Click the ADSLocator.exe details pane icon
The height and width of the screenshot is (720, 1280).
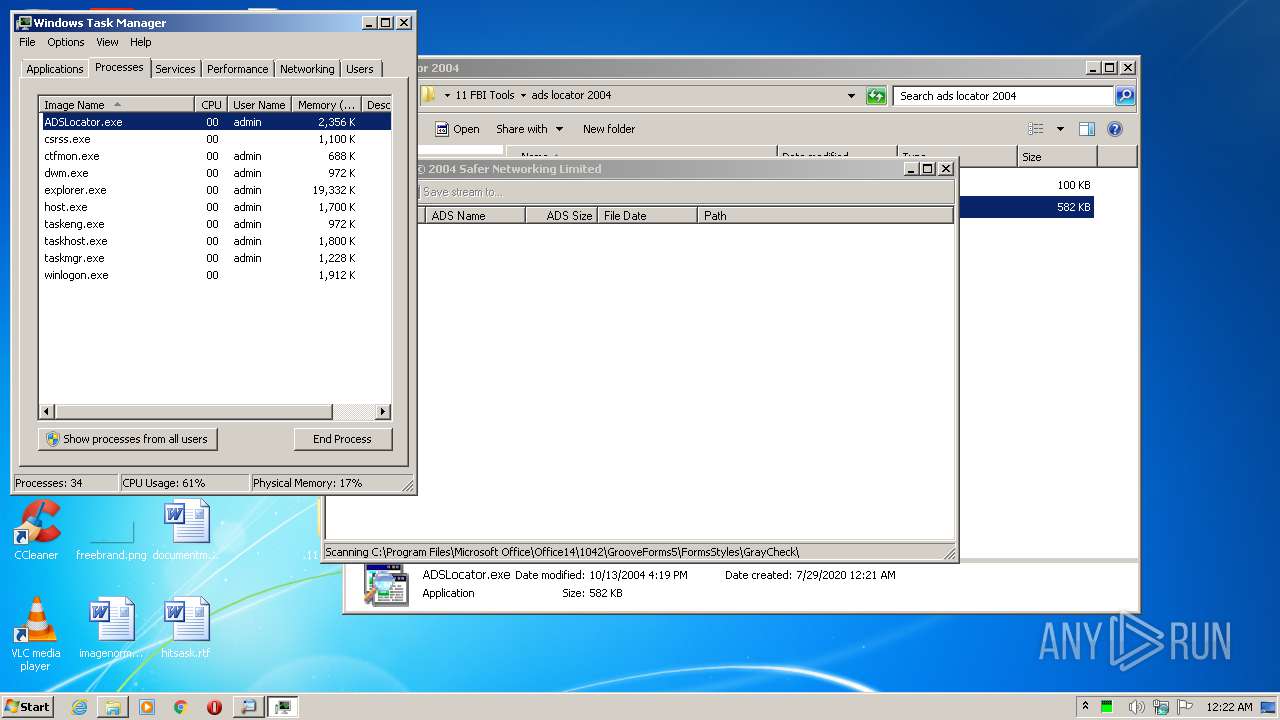pyautogui.click(x=386, y=585)
